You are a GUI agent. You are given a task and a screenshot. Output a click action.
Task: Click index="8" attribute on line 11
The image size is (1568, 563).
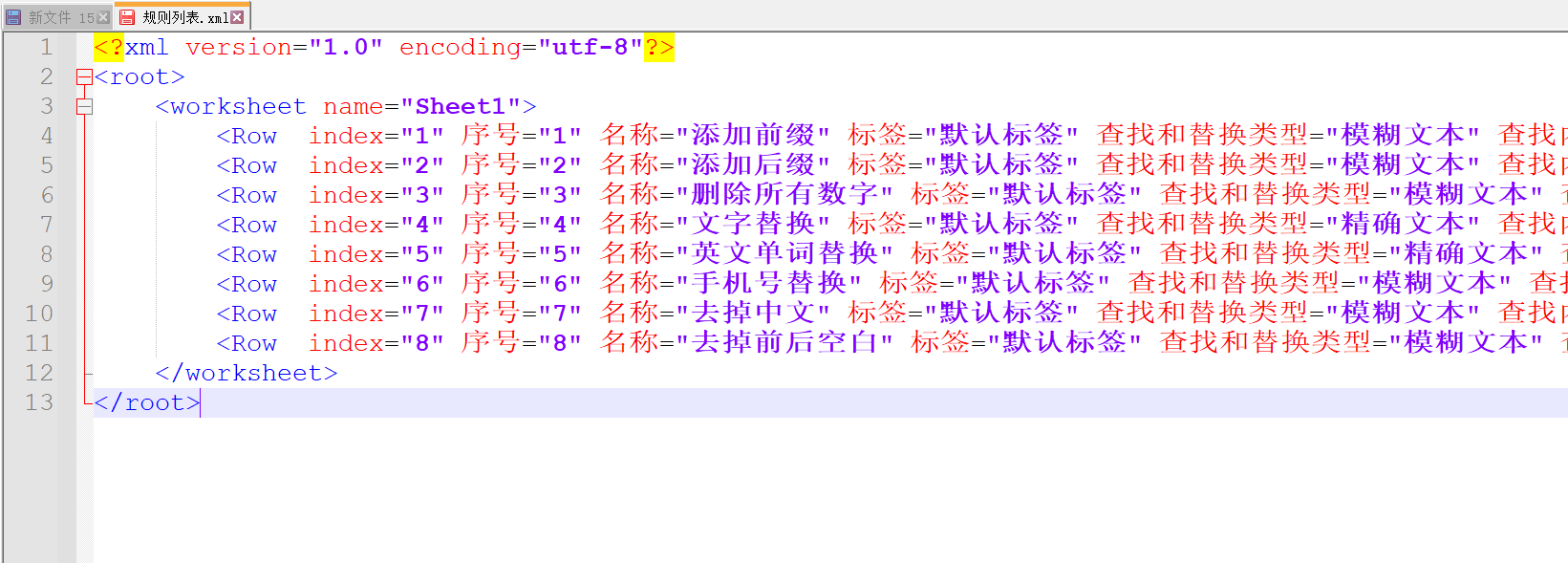tap(376, 343)
